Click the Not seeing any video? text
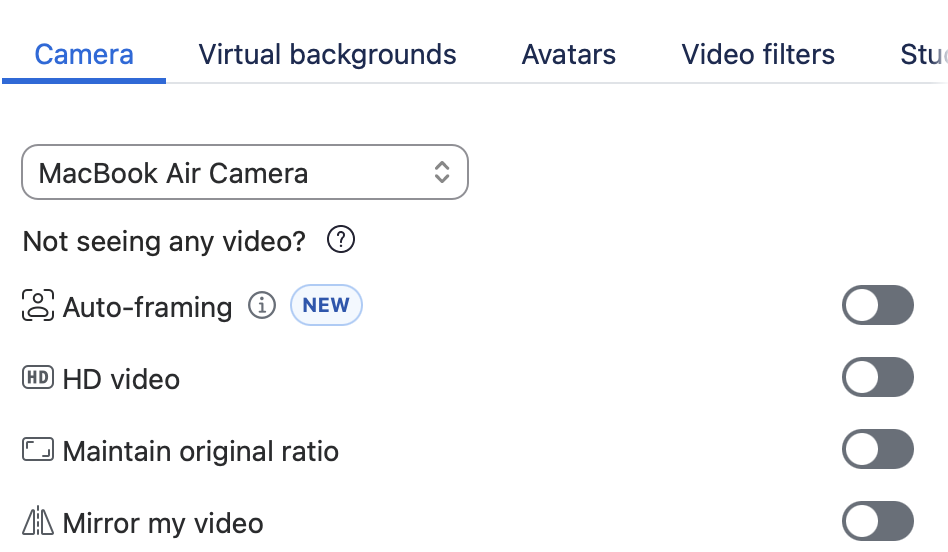Viewport: 948px width, 552px height. click(164, 241)
